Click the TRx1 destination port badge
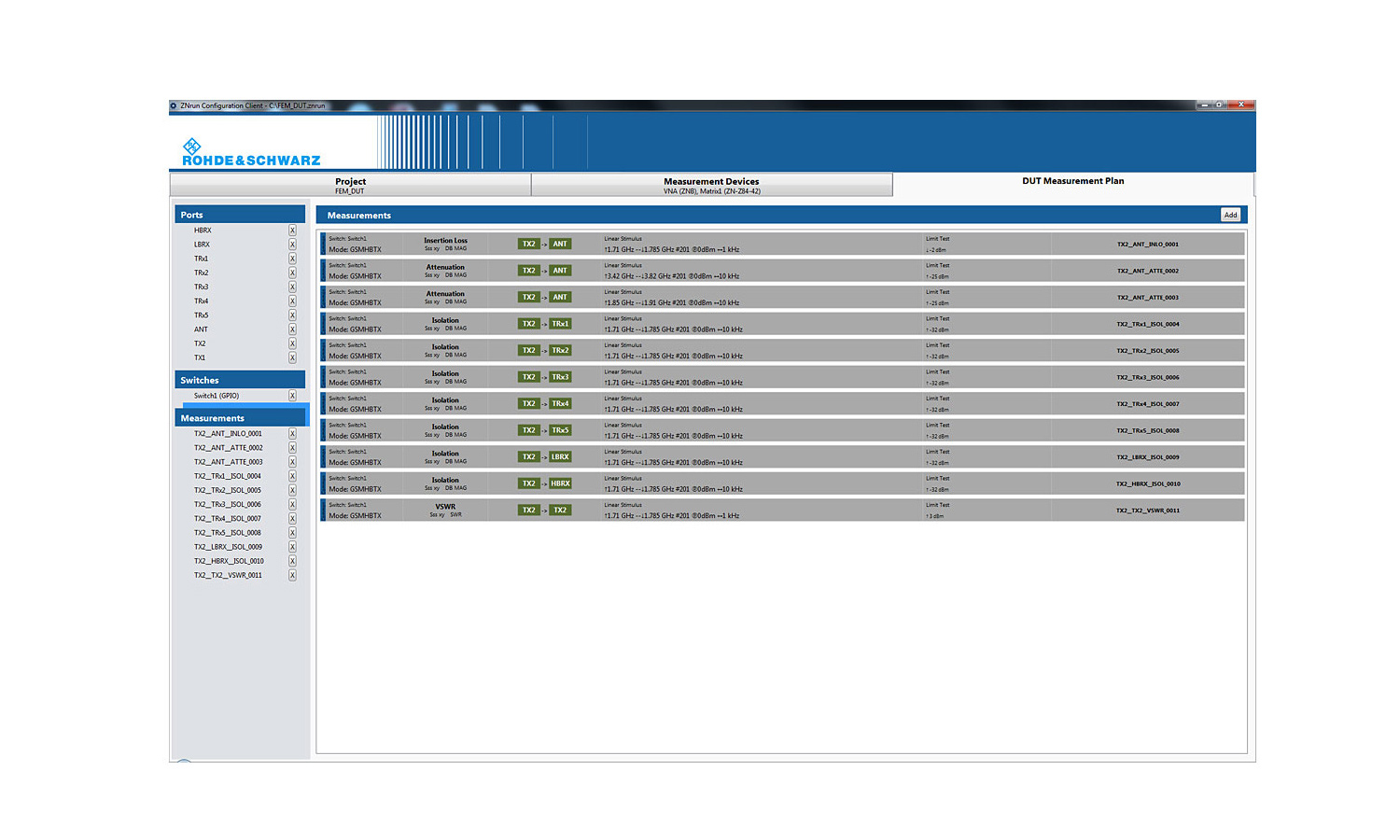Image resolution: width=1400 pixels, height=840 pixels. pyautogui.click(x=560, y=324)
